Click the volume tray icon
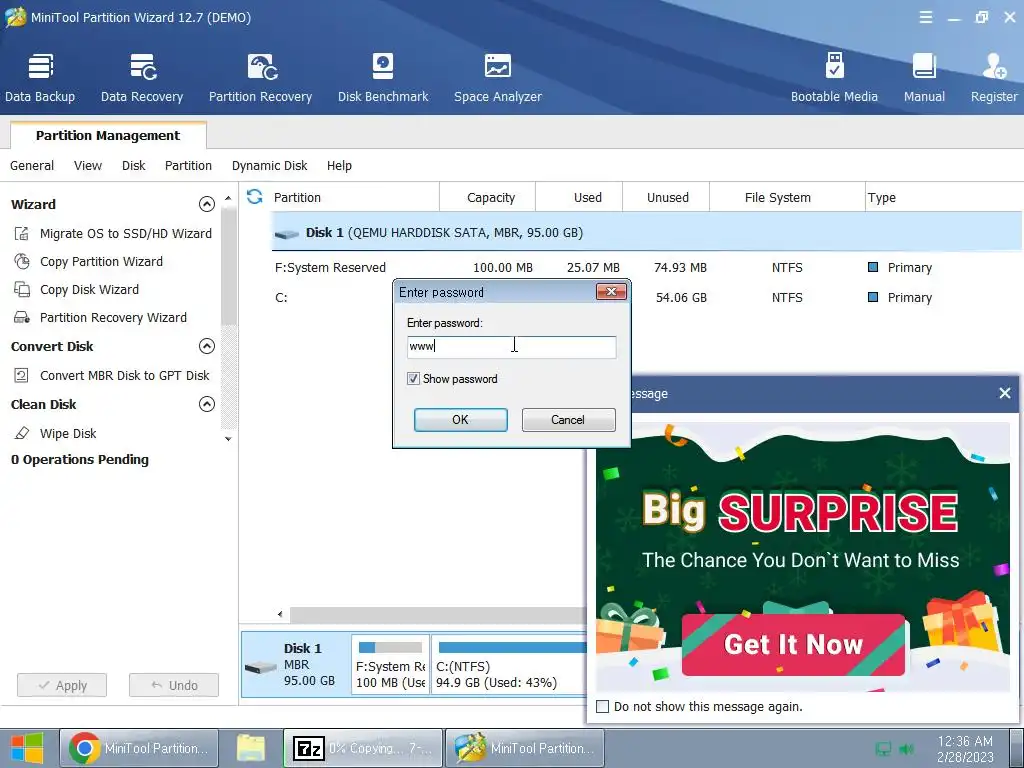This screenshot has height=768, width=1024. (x=906, y=749)
